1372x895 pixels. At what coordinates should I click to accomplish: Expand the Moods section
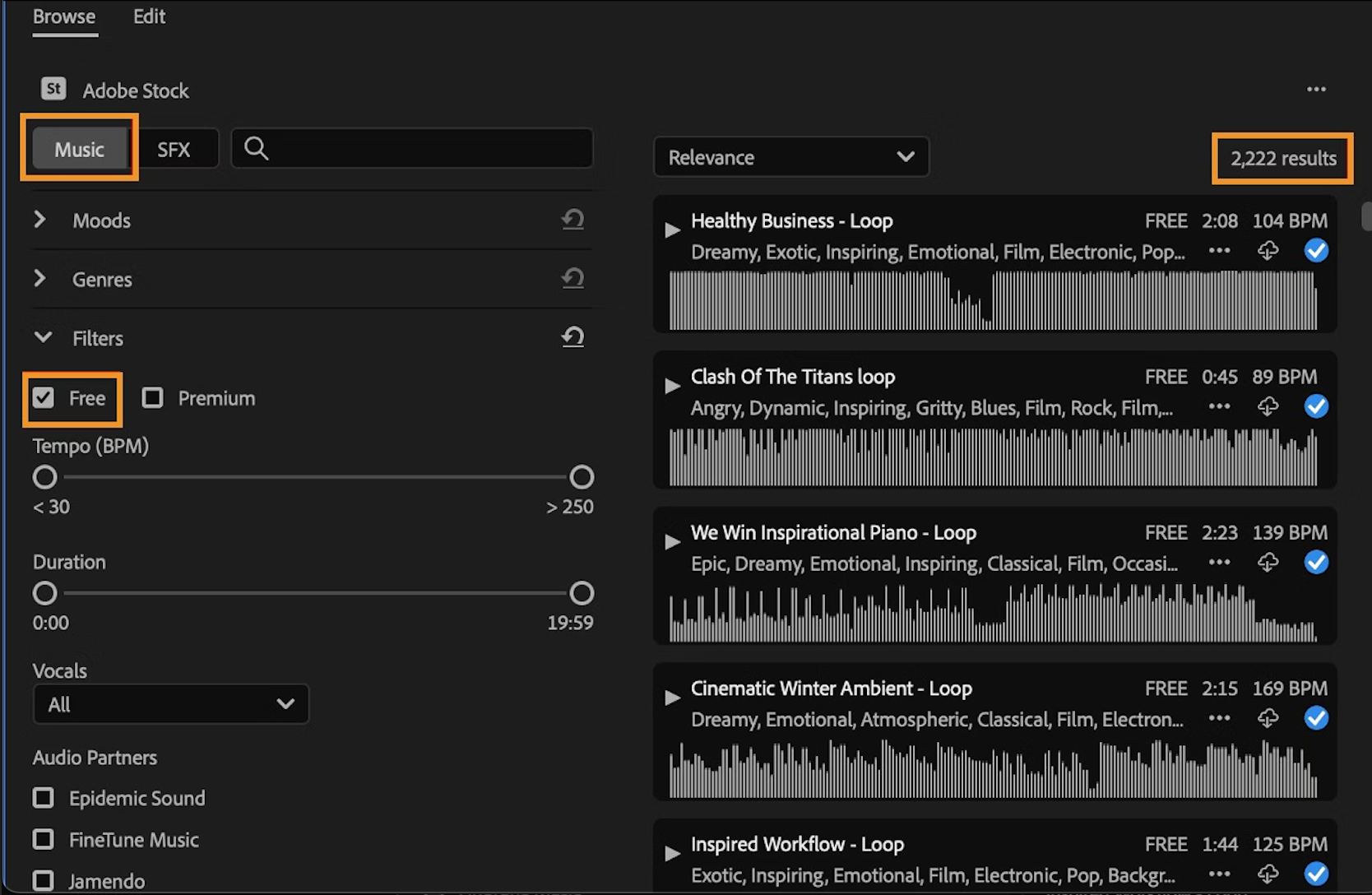[x=39, y=220]
